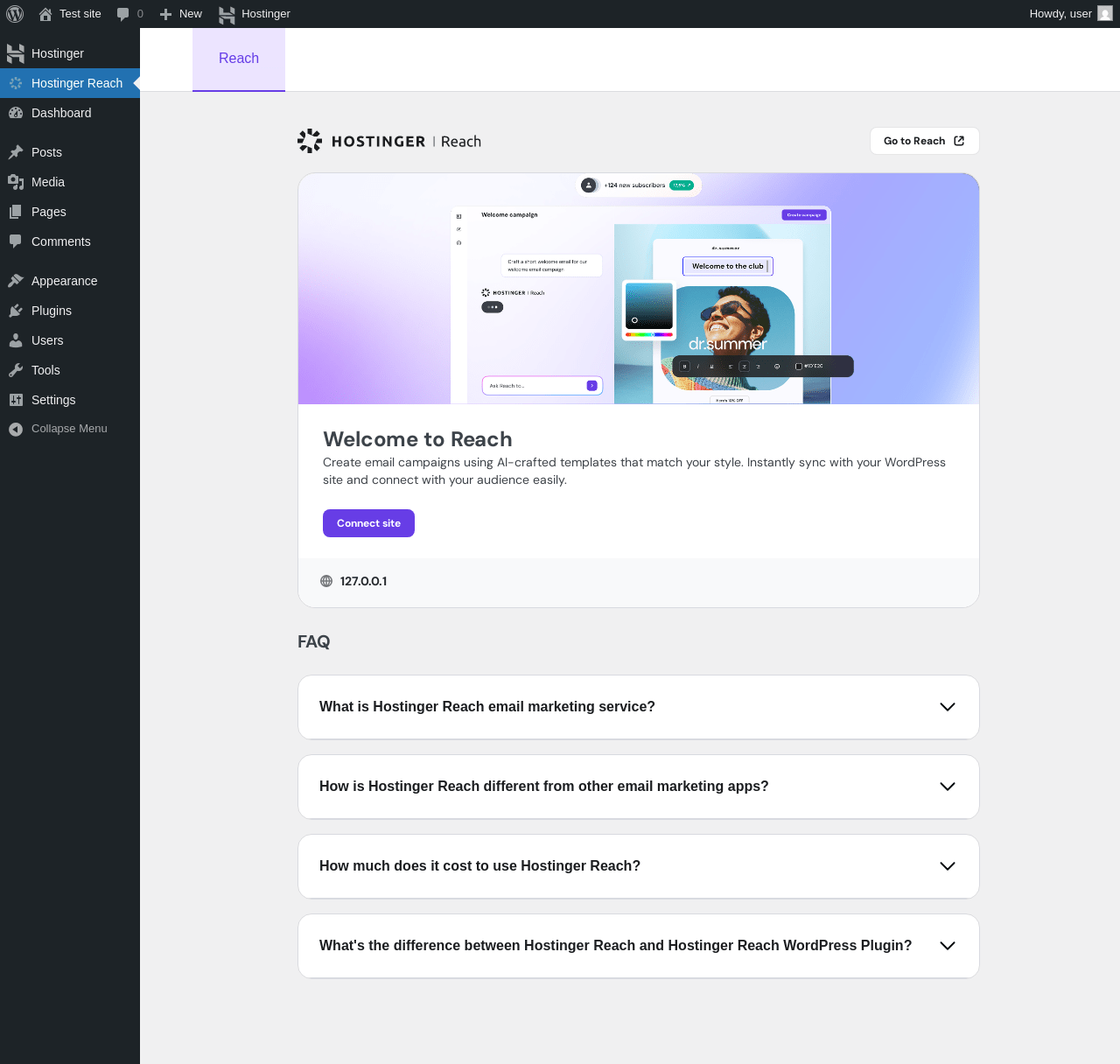Viewport: 1120px width, 1064px height.
Task: Click the Hostinger Reach sidebar icon
Action: point(16,83)
